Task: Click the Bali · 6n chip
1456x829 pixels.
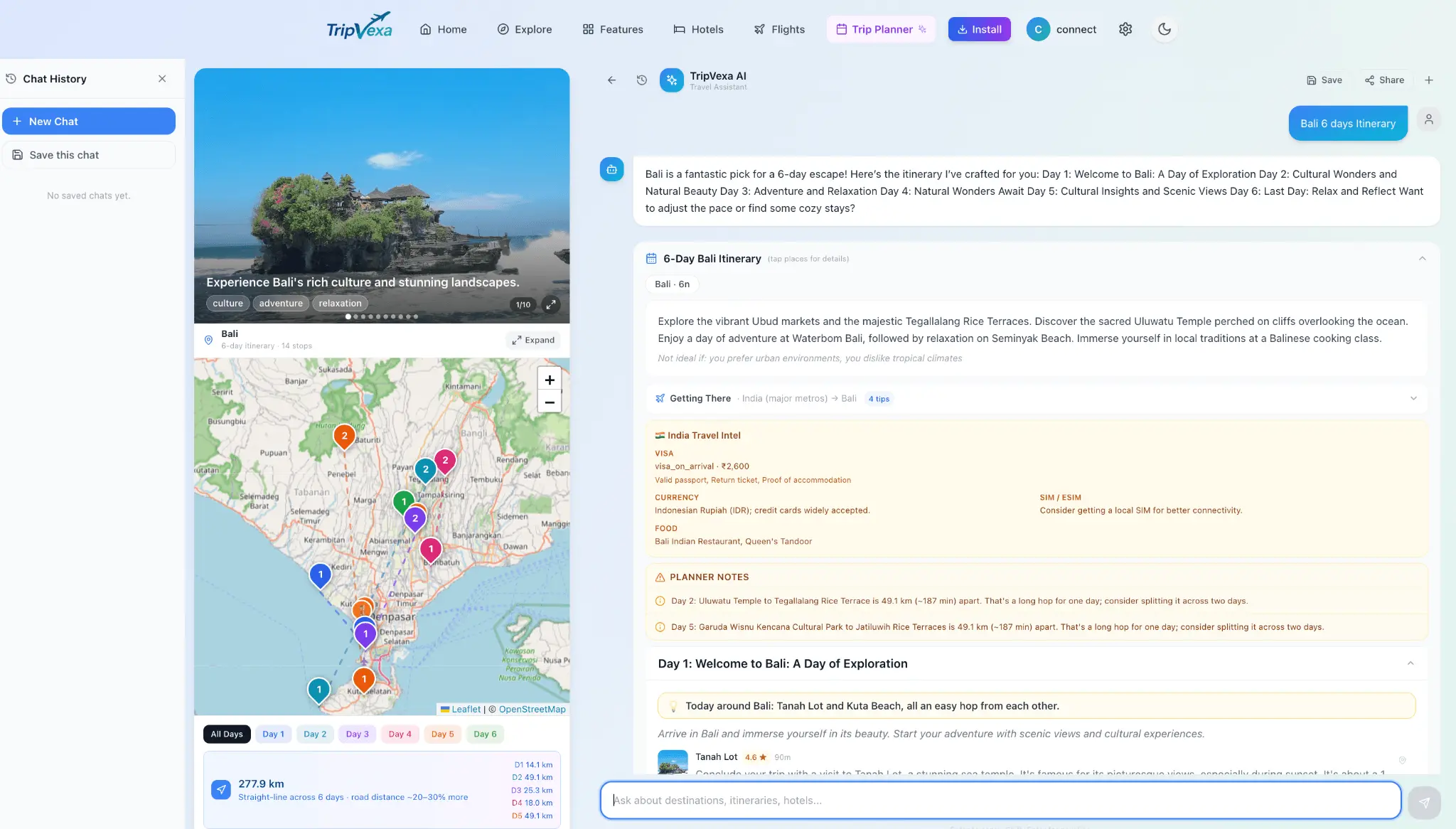Action: coord(672,284)
